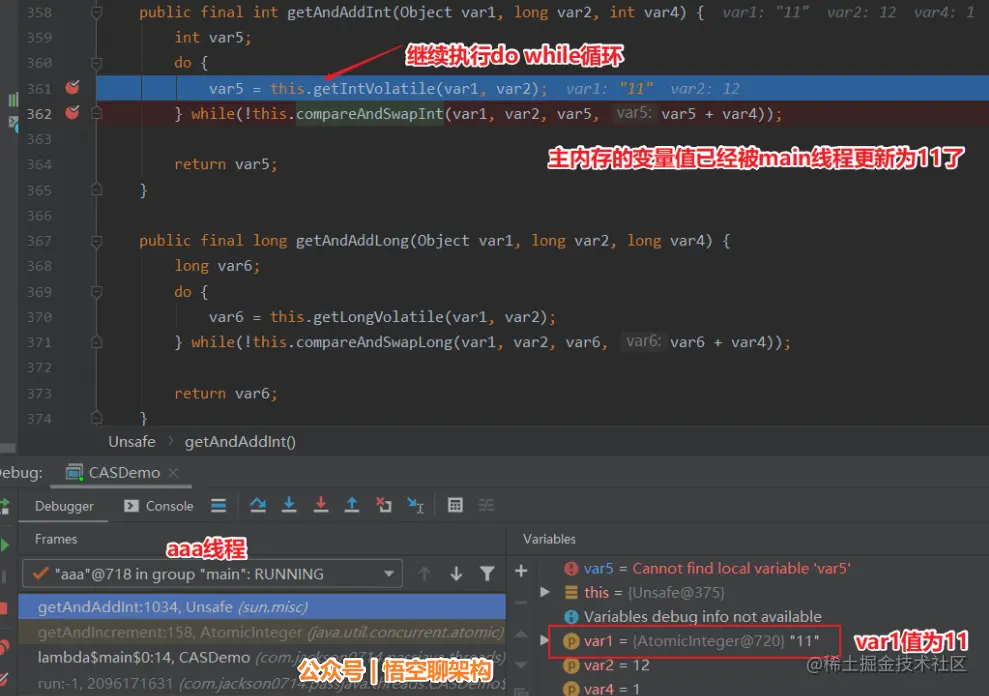Click the previous frame up arrow

pos(424,574)
